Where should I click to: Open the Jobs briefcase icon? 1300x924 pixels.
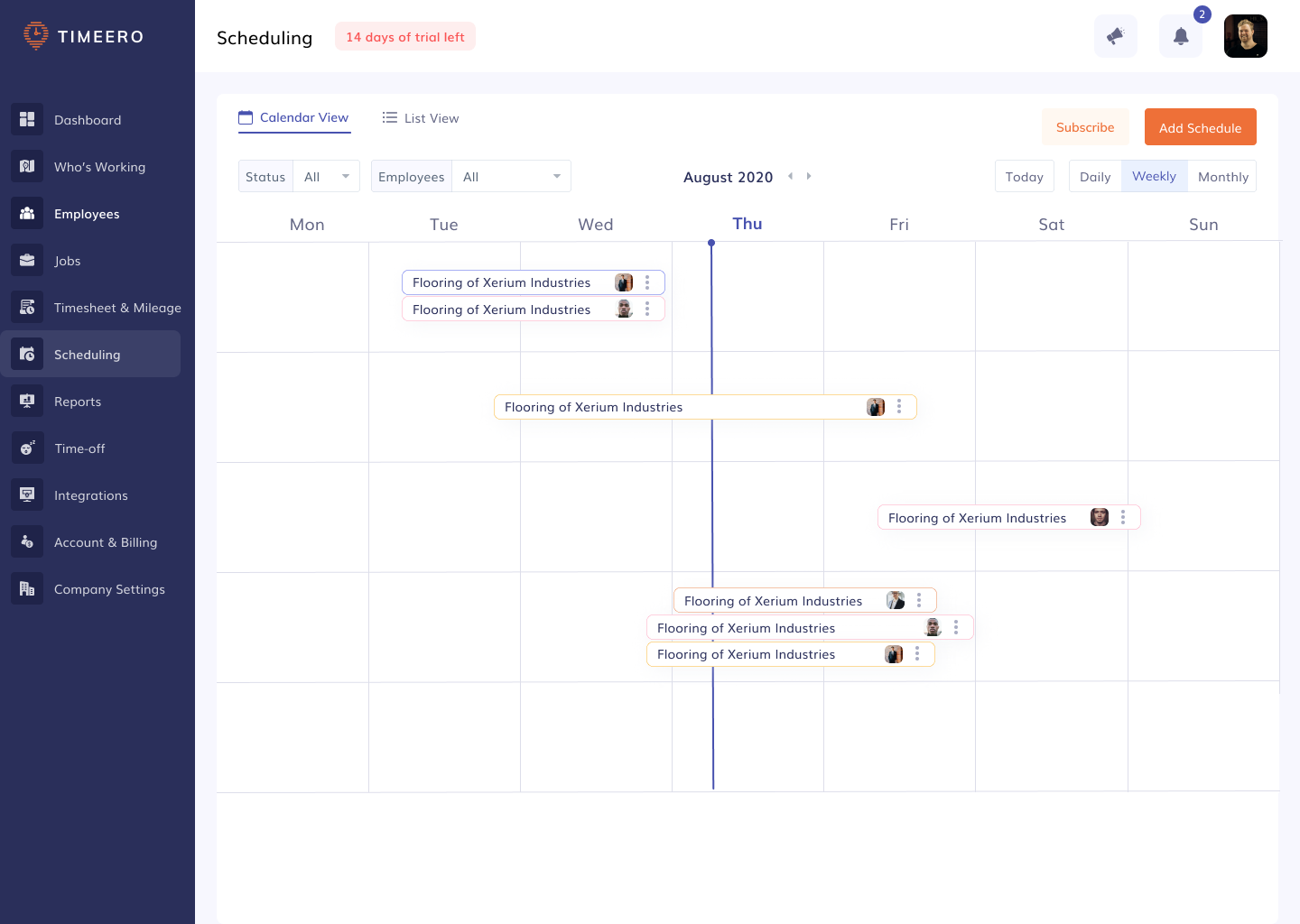click(27, 260)
